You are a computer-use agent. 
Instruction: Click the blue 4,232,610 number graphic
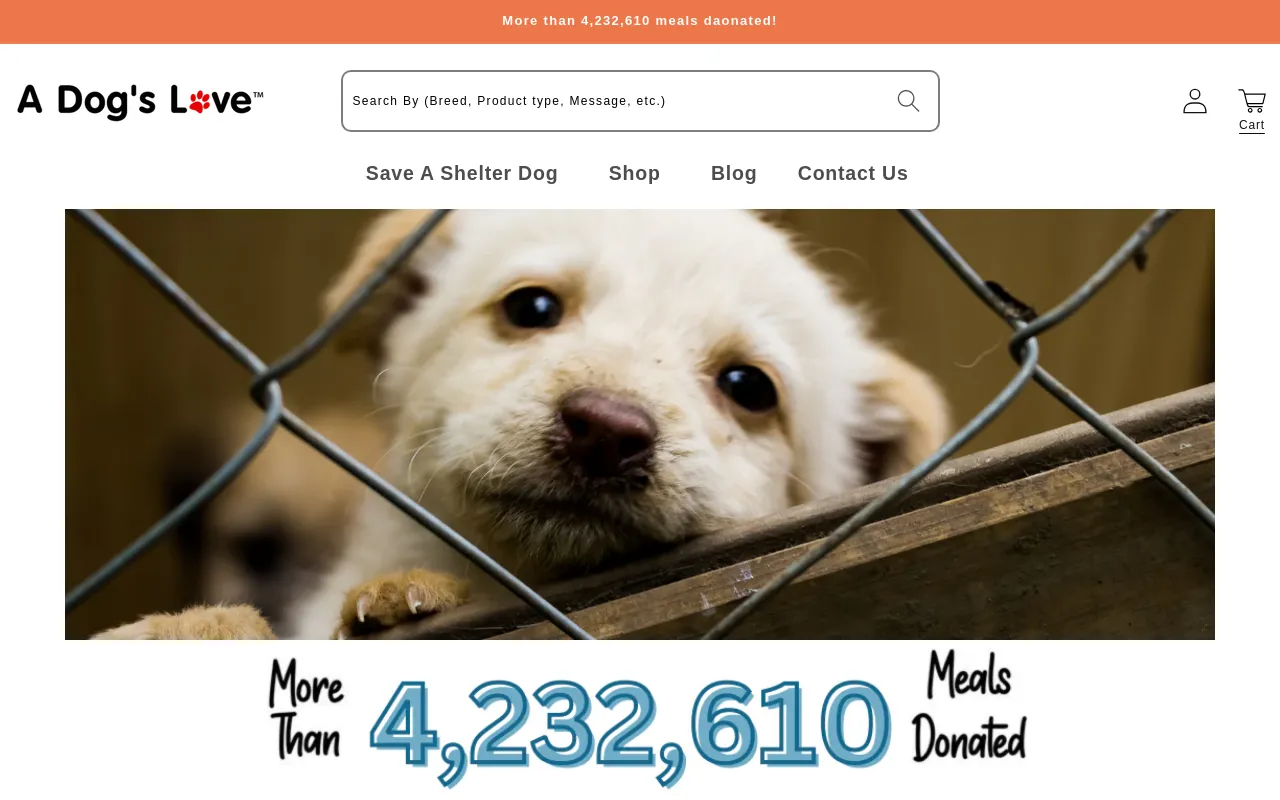coord(630,726)
